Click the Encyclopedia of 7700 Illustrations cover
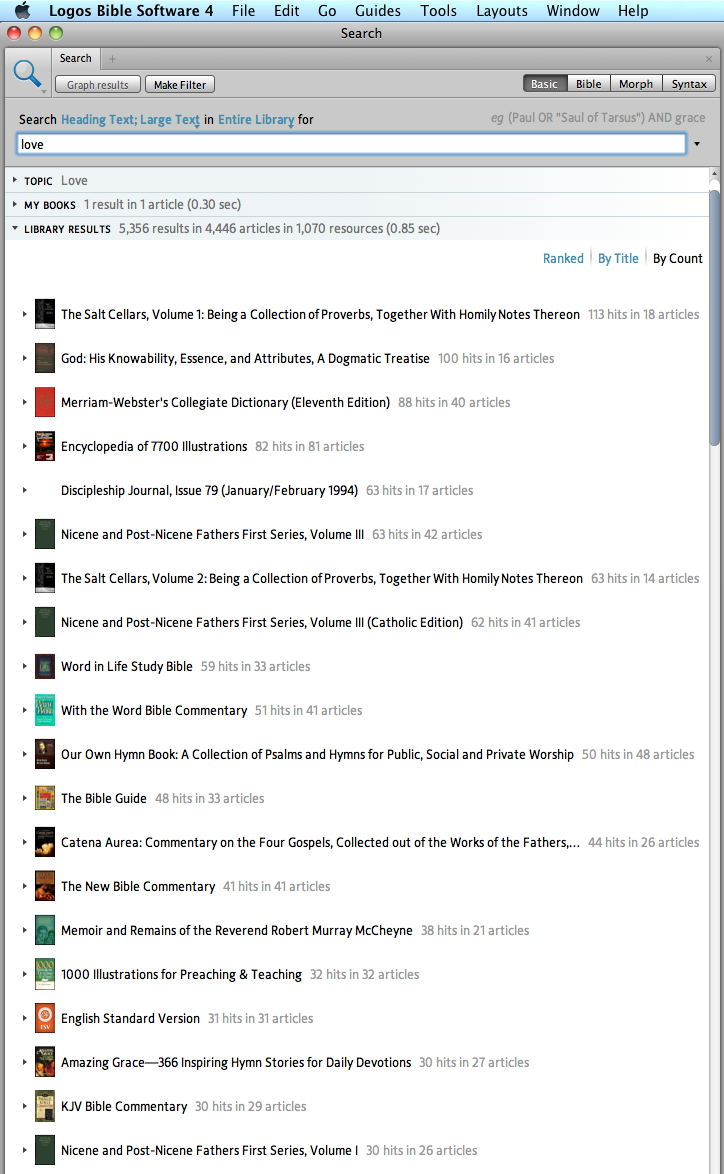Screen dimensions: 724x1174 45,446
